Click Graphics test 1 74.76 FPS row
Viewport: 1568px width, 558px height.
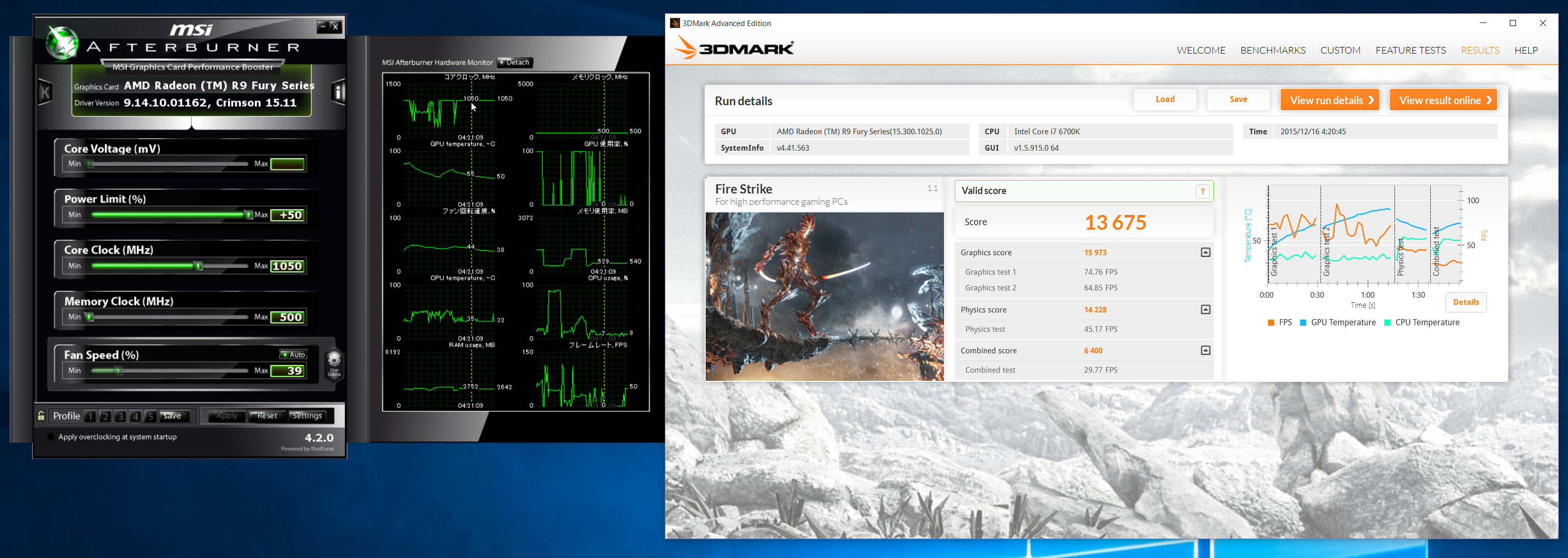click(x=1083, y=272)
